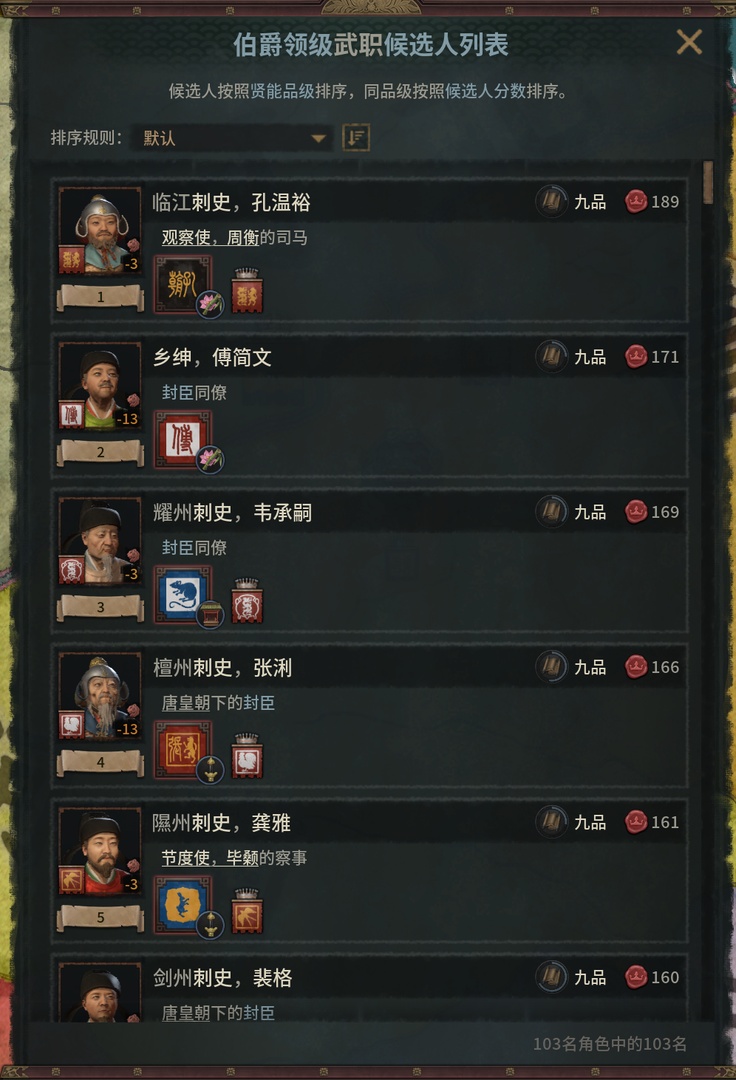Click 张浰's red house coat of arms

(182, 749)
